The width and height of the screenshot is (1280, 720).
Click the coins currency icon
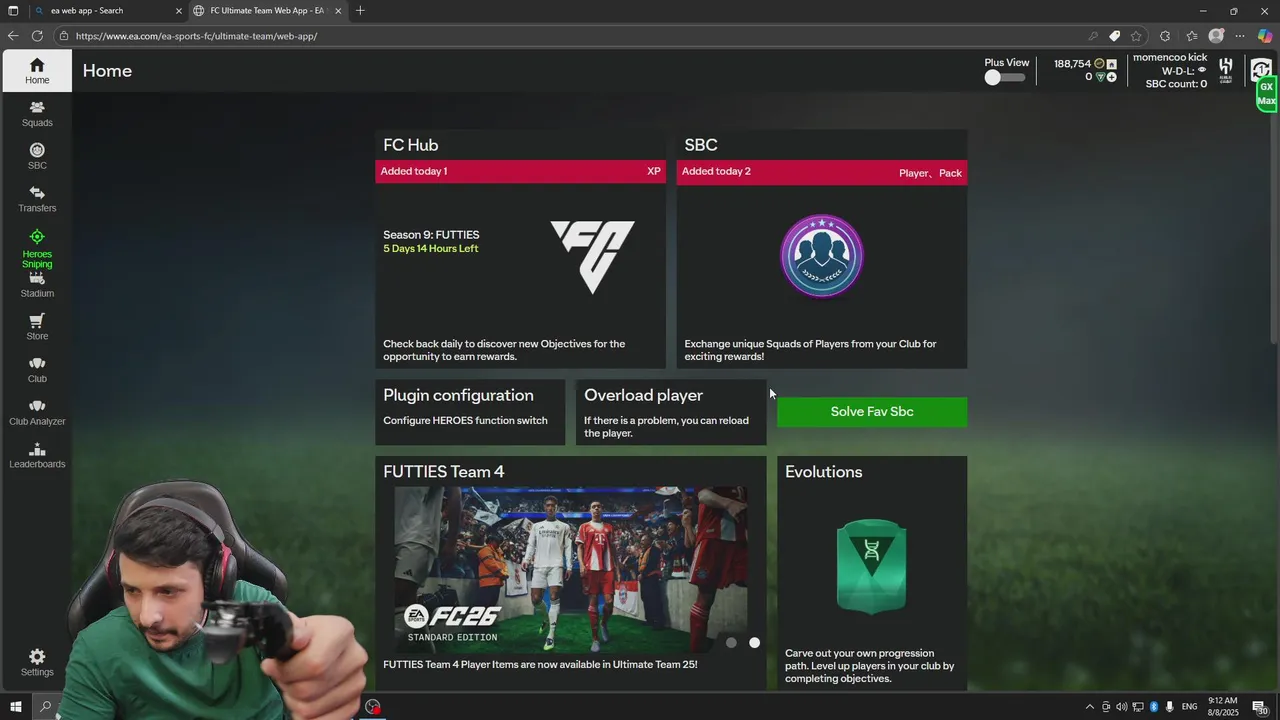(1099, 64)
